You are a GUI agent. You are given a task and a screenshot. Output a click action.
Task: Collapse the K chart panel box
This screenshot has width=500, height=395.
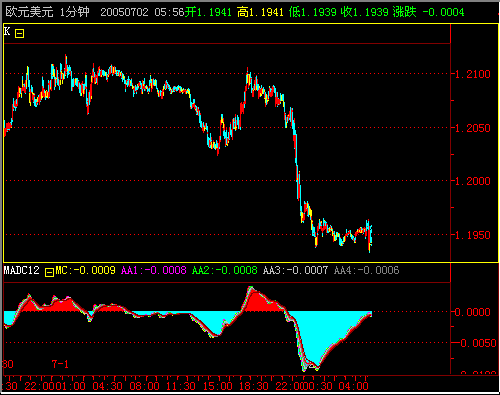pos(19,34)
